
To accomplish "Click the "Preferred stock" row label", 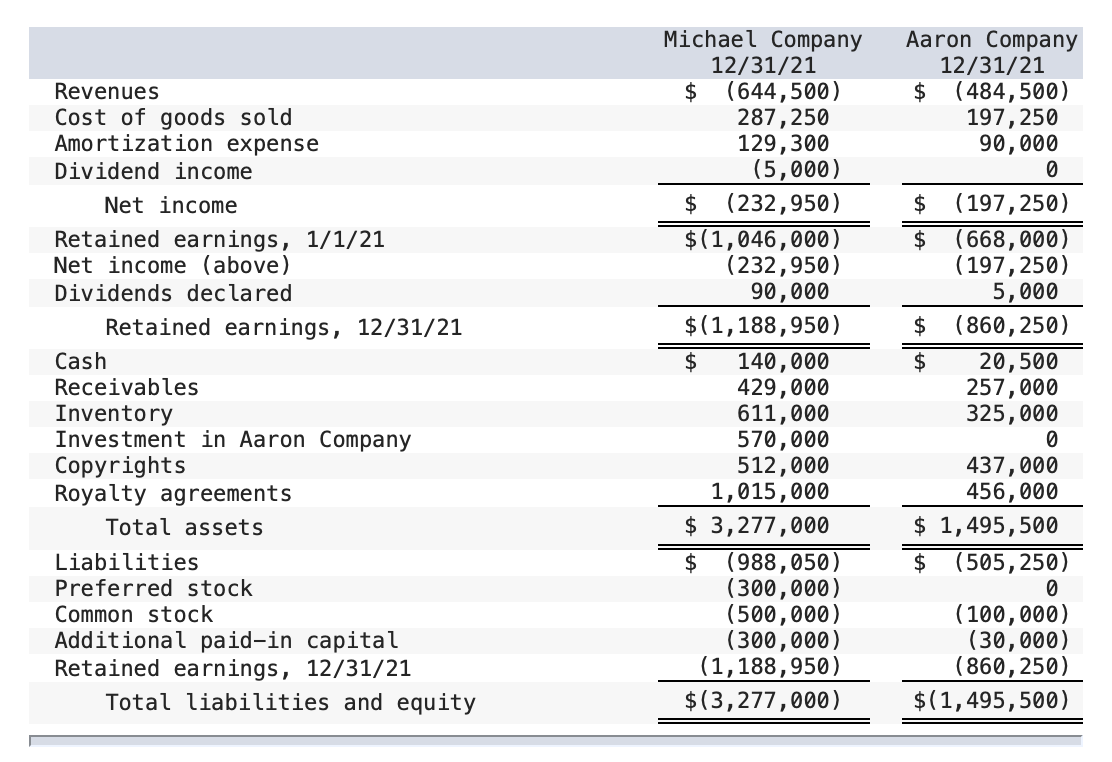I will (153, 589).
